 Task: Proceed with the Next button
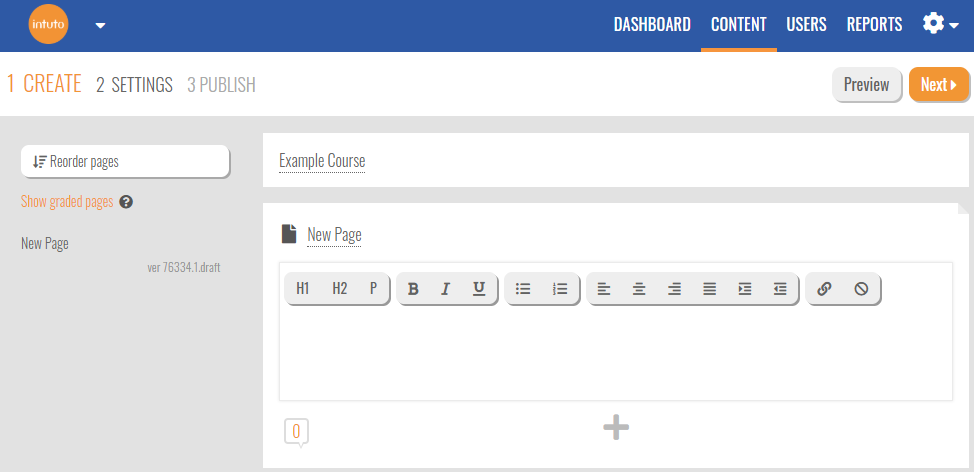tap(938, 85)
